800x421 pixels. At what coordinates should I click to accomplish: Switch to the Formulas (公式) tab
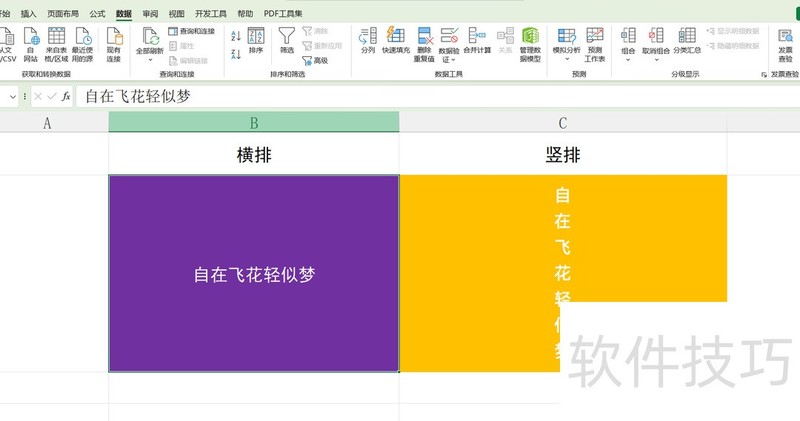[x=97, y=14]
